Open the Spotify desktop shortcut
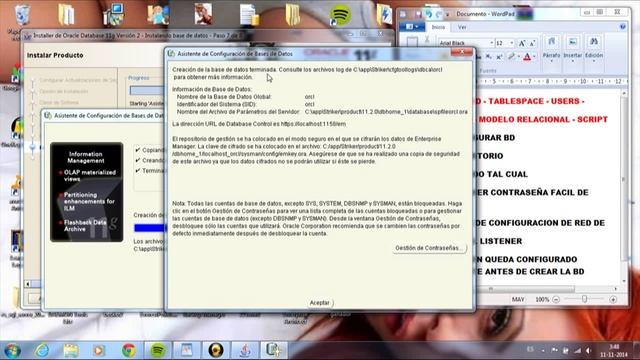 click(x=340, y=15)
